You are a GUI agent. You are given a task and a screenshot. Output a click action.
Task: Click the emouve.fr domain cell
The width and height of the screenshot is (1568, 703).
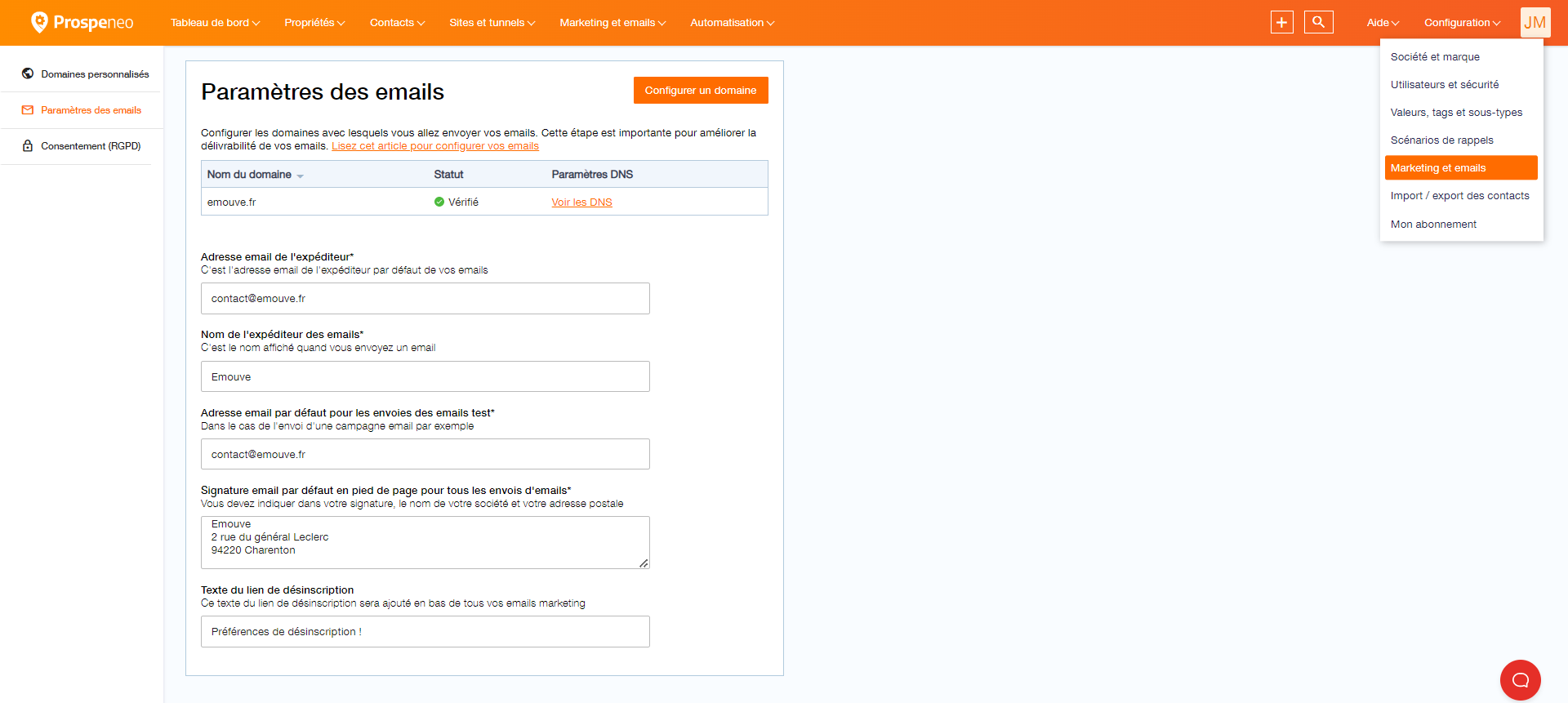[x=232, y=202]
